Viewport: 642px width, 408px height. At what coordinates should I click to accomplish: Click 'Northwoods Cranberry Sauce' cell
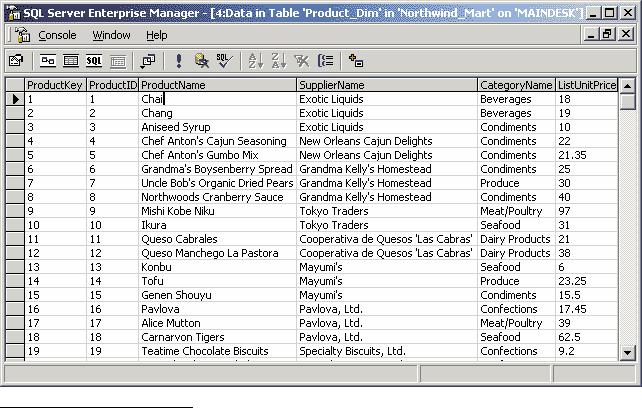click(217, 197)
